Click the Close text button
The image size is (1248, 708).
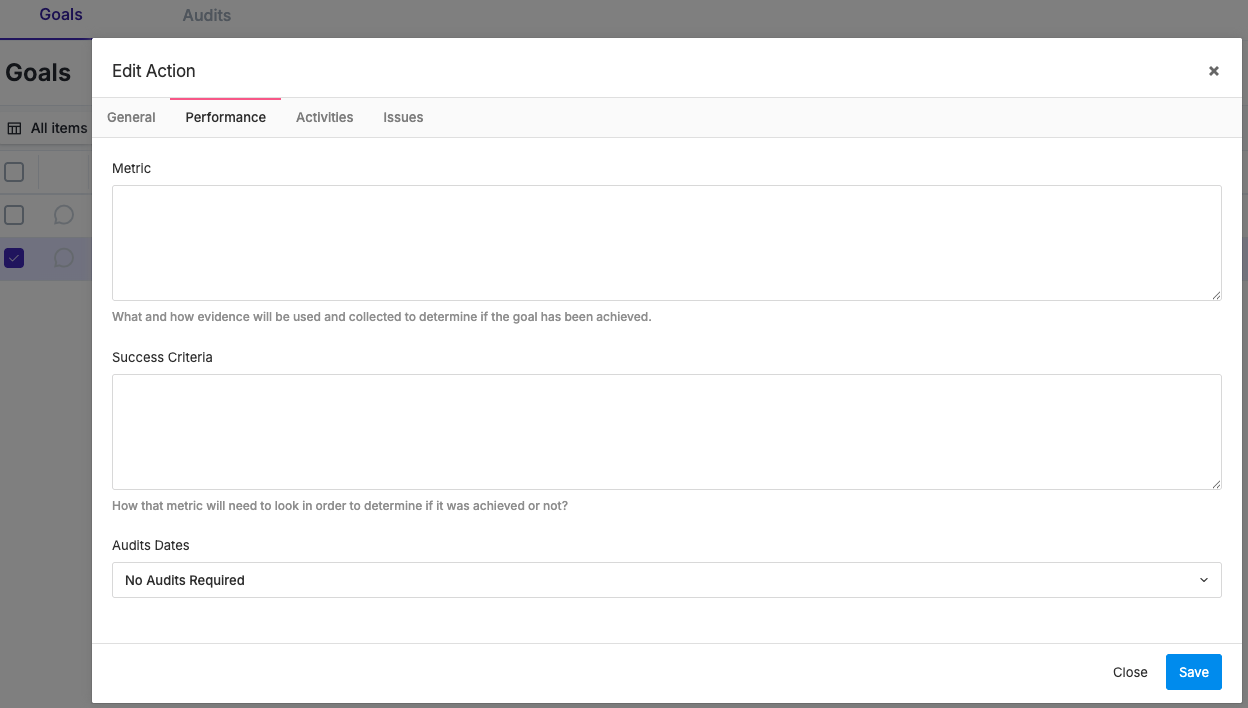point(1130,672)
